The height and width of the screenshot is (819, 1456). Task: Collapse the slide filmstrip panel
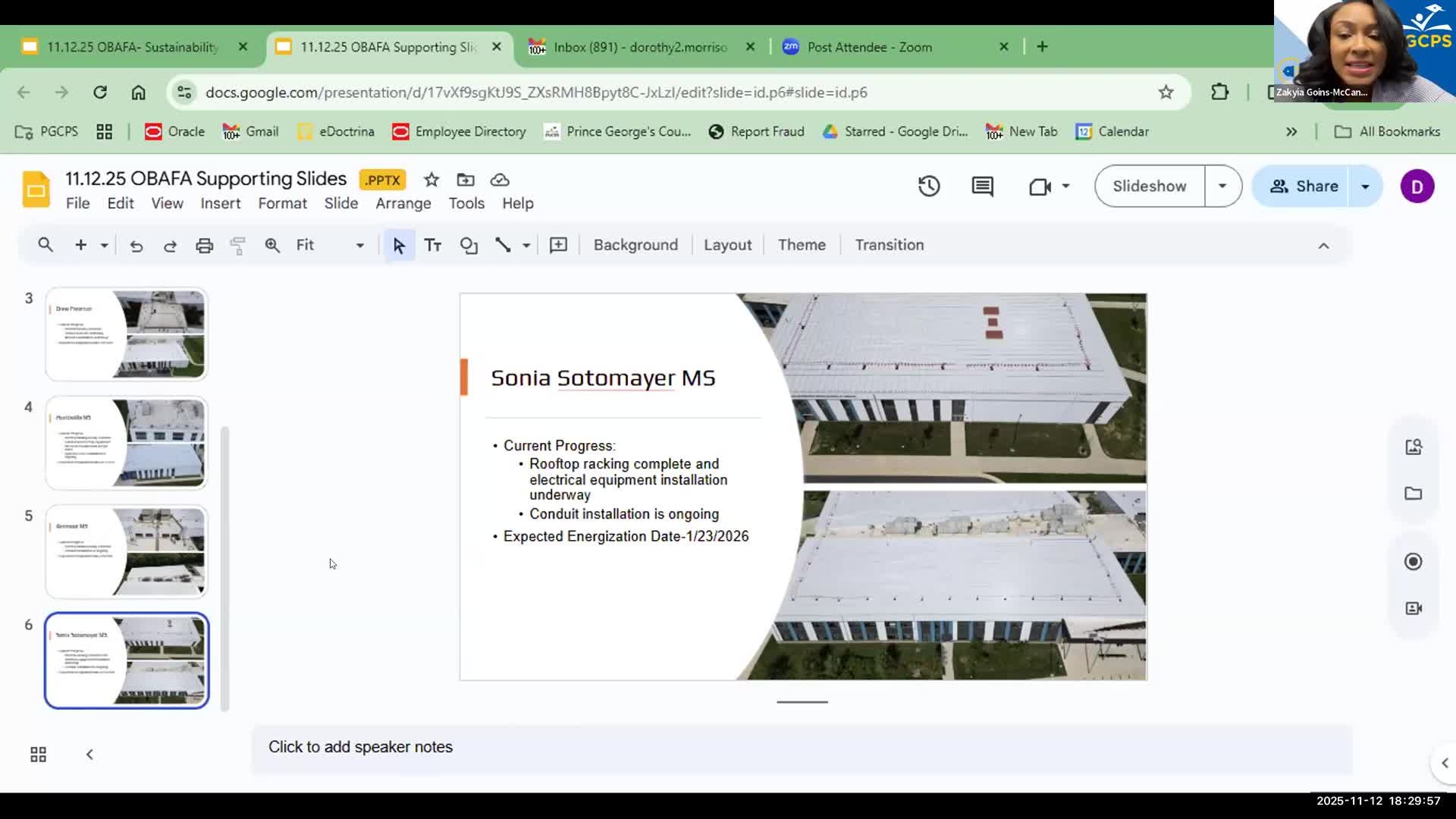pos(89,754)
